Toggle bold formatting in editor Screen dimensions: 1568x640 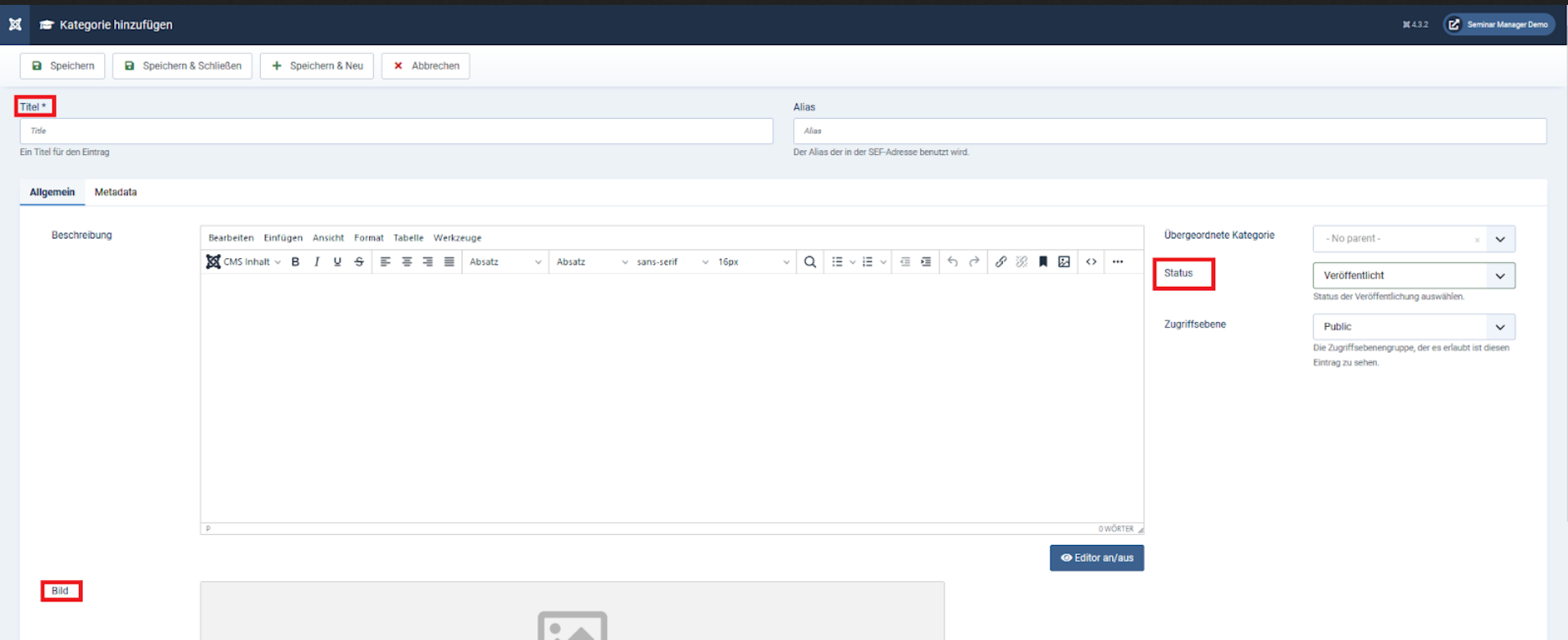(295, 262)
